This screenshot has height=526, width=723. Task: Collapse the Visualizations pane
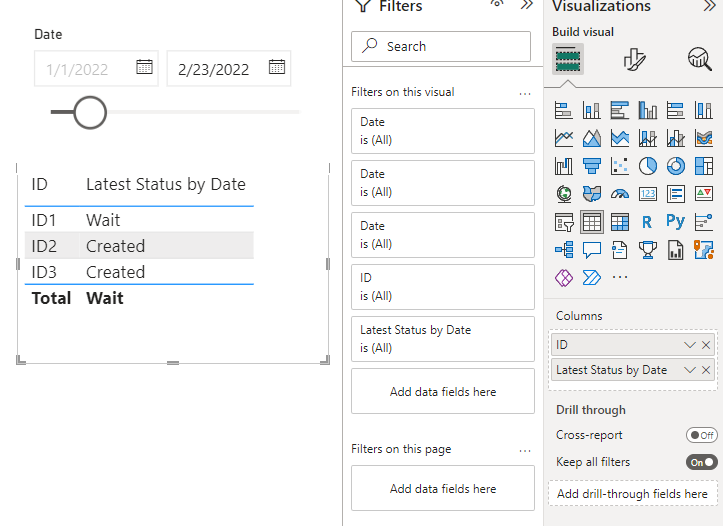[x=710, y=6]
